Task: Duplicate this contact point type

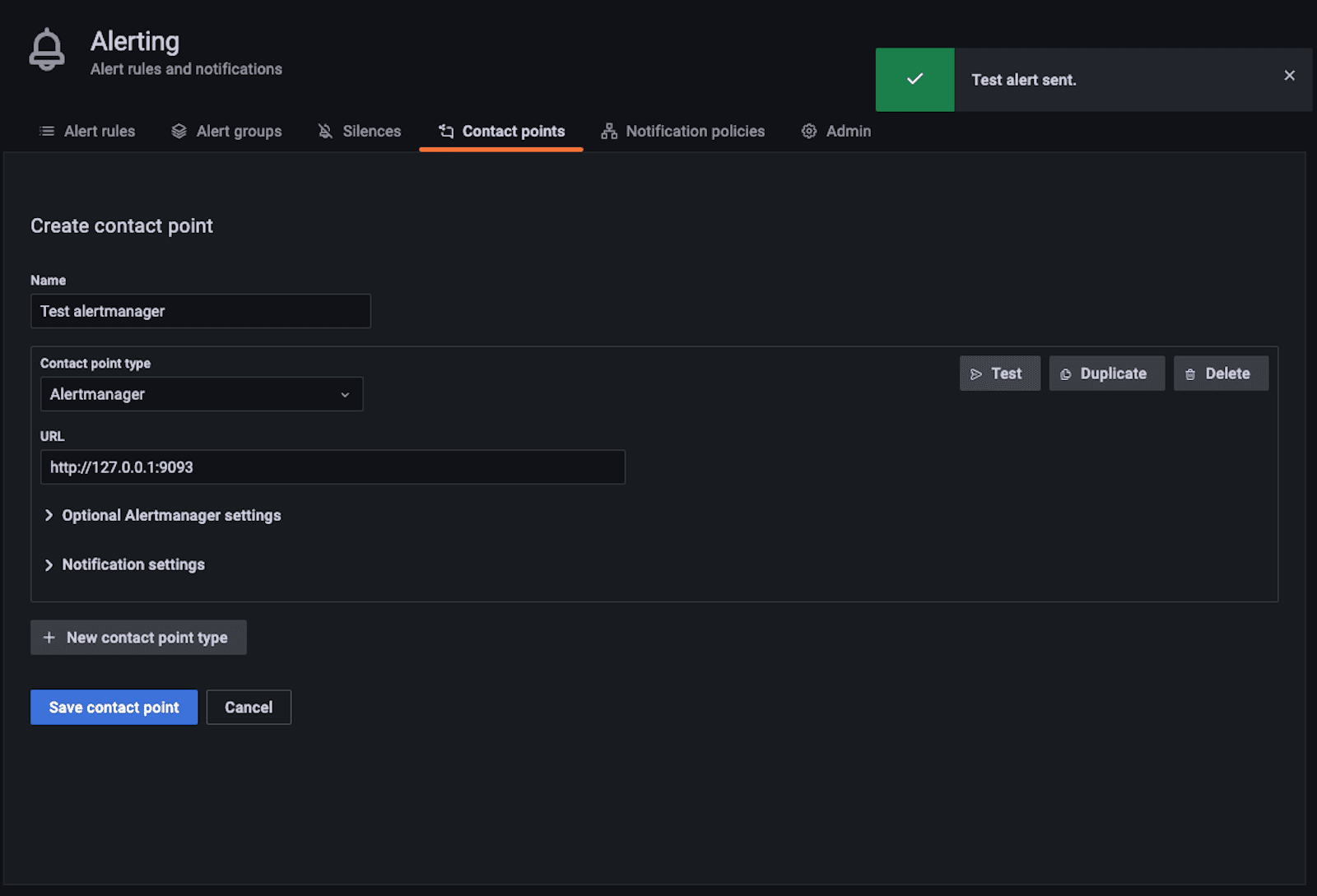Action: (1106, 374)
